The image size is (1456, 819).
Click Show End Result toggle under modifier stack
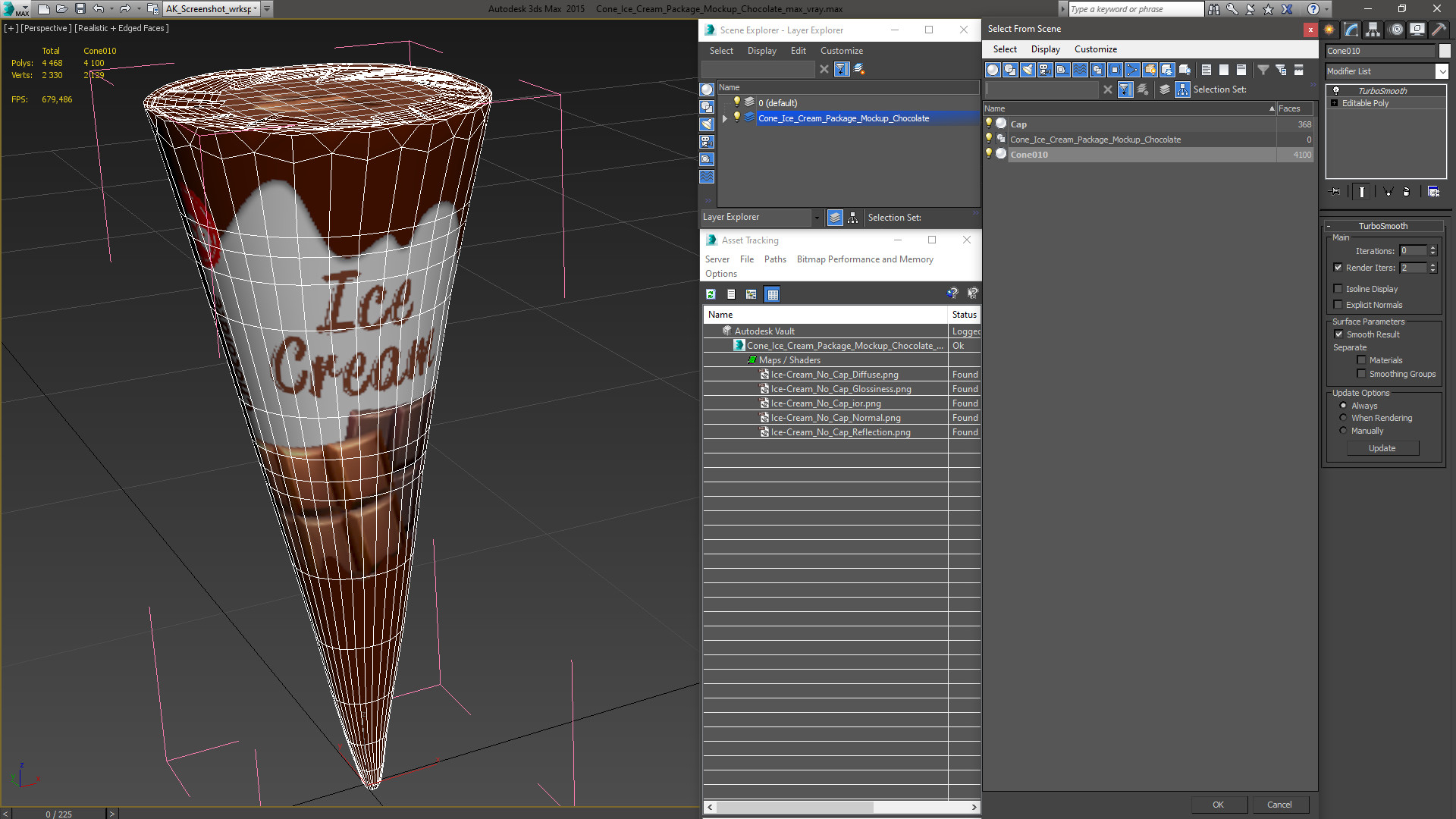coord(1362,192)
